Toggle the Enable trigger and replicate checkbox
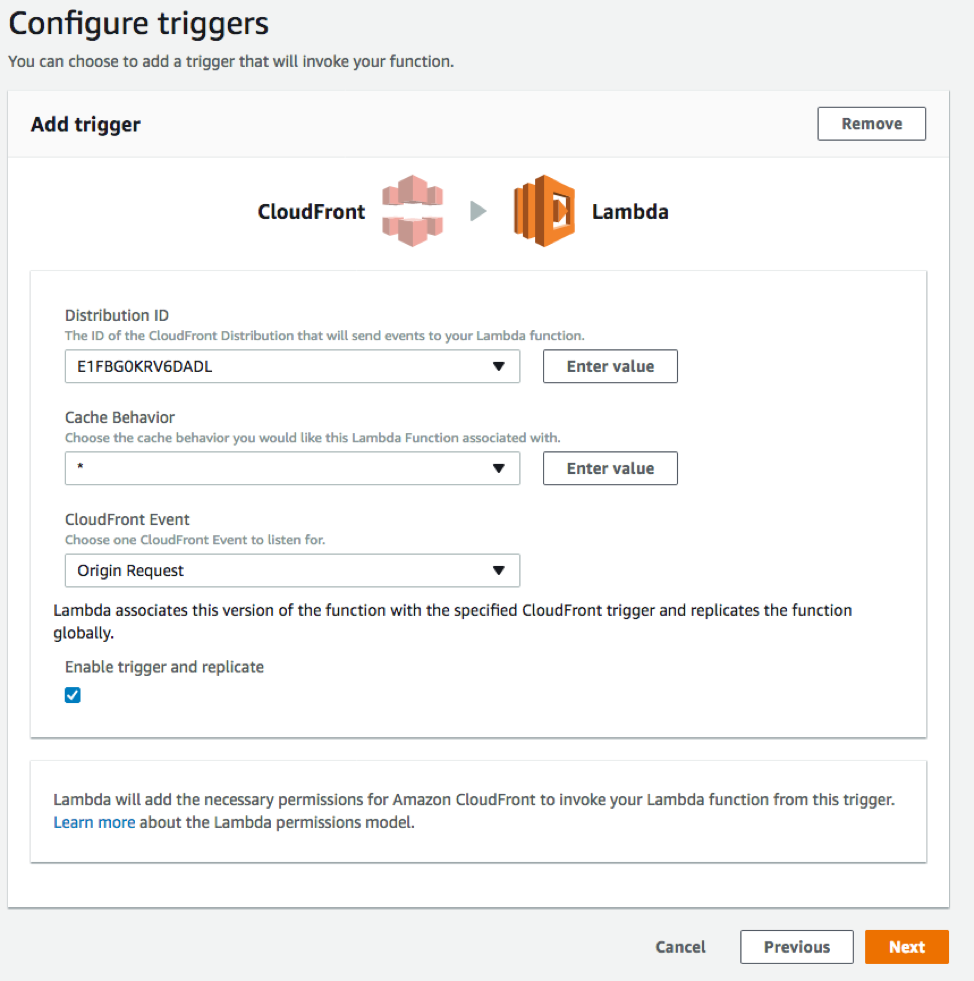 [x=72, y=694]
